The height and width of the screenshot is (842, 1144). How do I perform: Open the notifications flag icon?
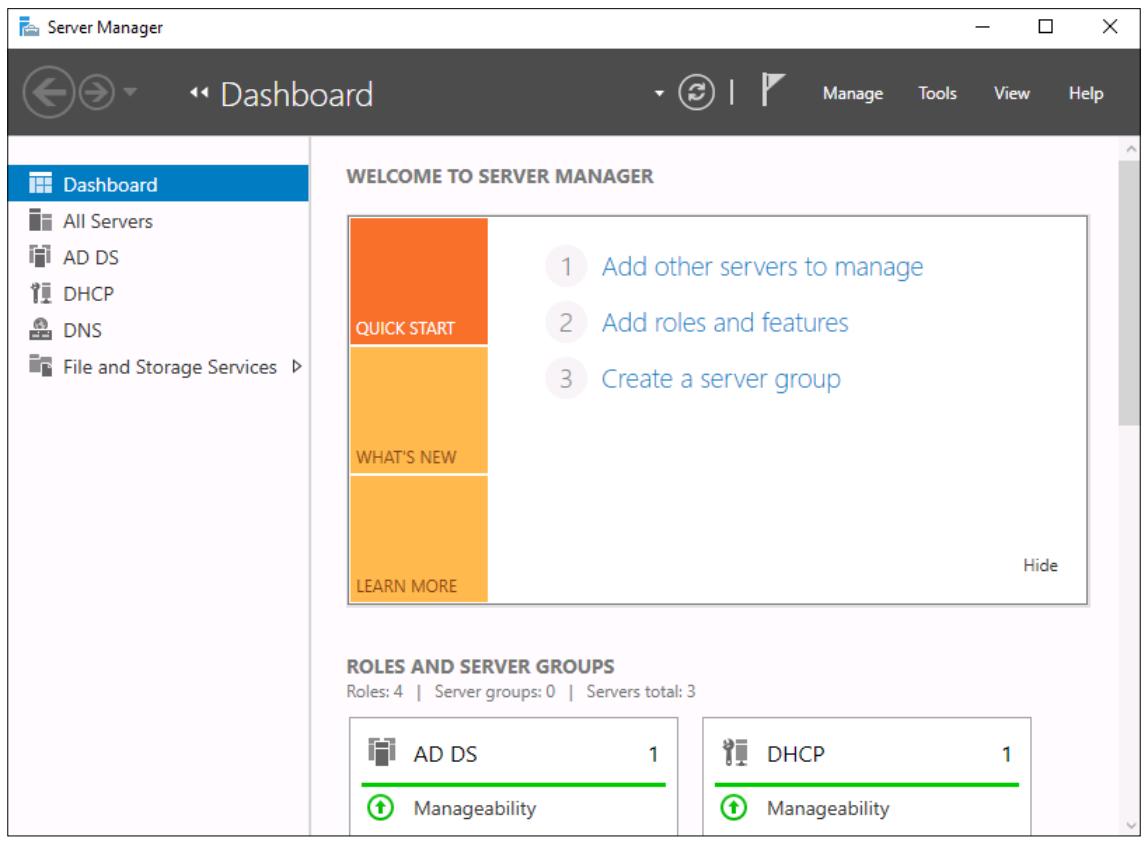(773, 89)
